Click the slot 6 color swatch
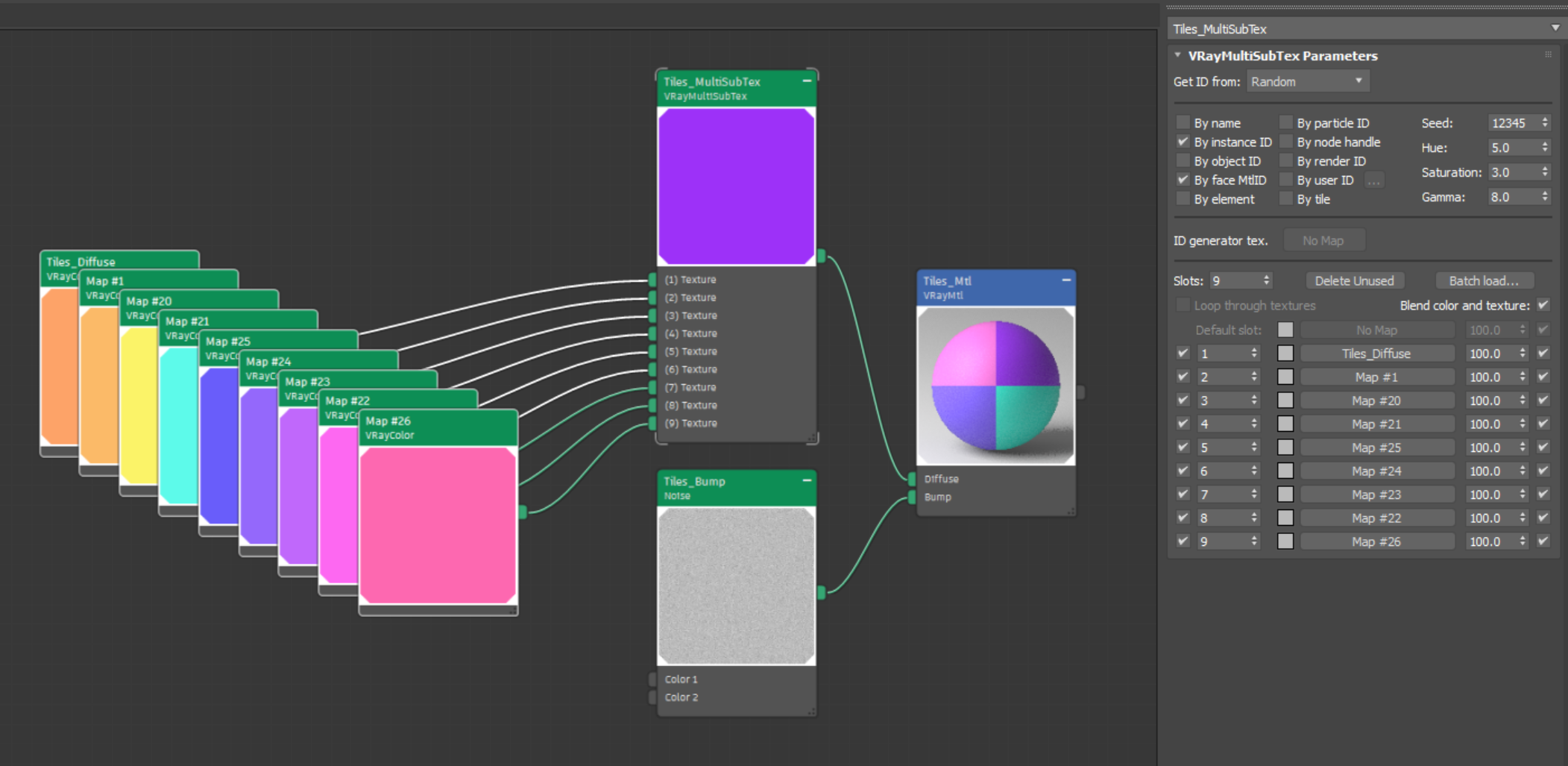Image resolution: width=1568 pixels, height=766 pixels. coord(1285,471)
